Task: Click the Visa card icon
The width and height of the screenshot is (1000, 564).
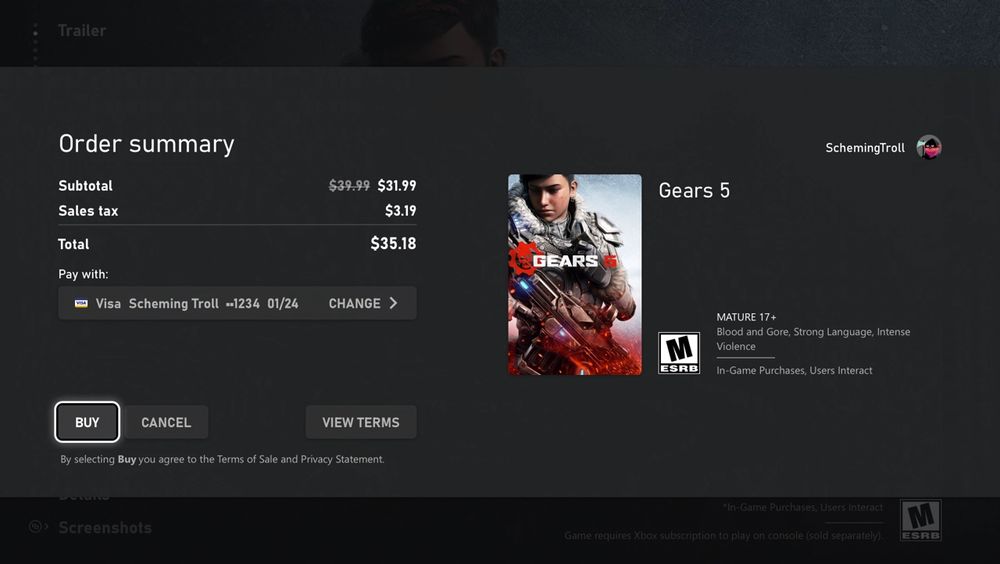Action: (81, 303)
